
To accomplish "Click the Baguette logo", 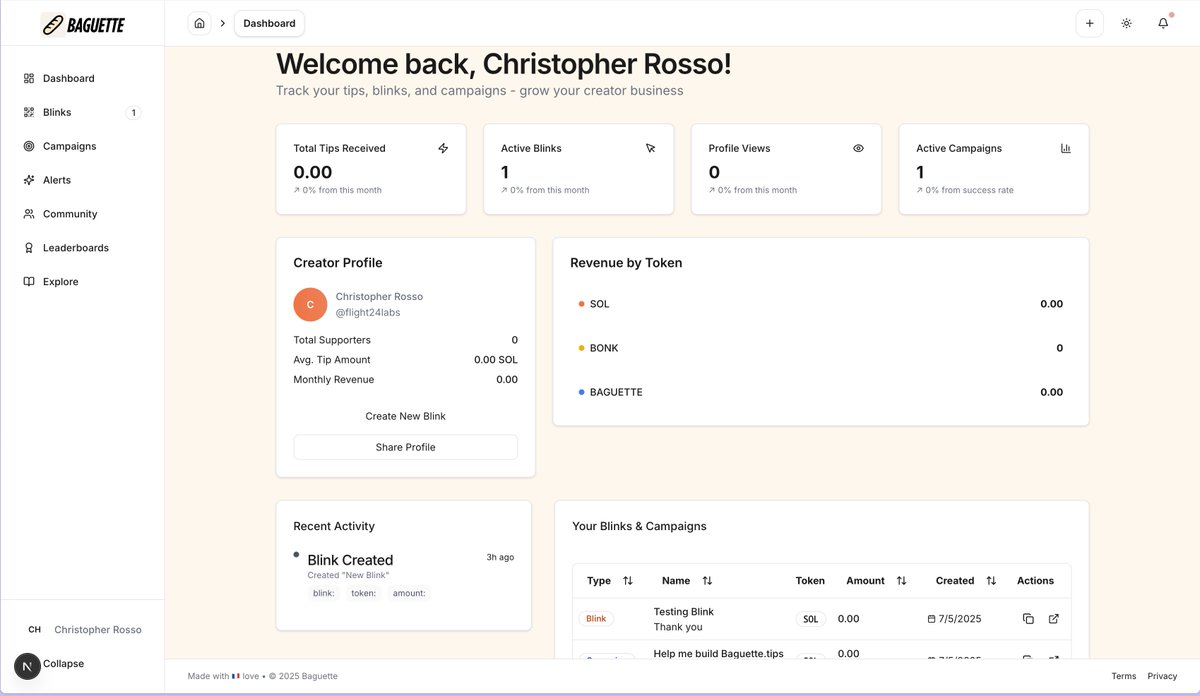I will (83, 24).
